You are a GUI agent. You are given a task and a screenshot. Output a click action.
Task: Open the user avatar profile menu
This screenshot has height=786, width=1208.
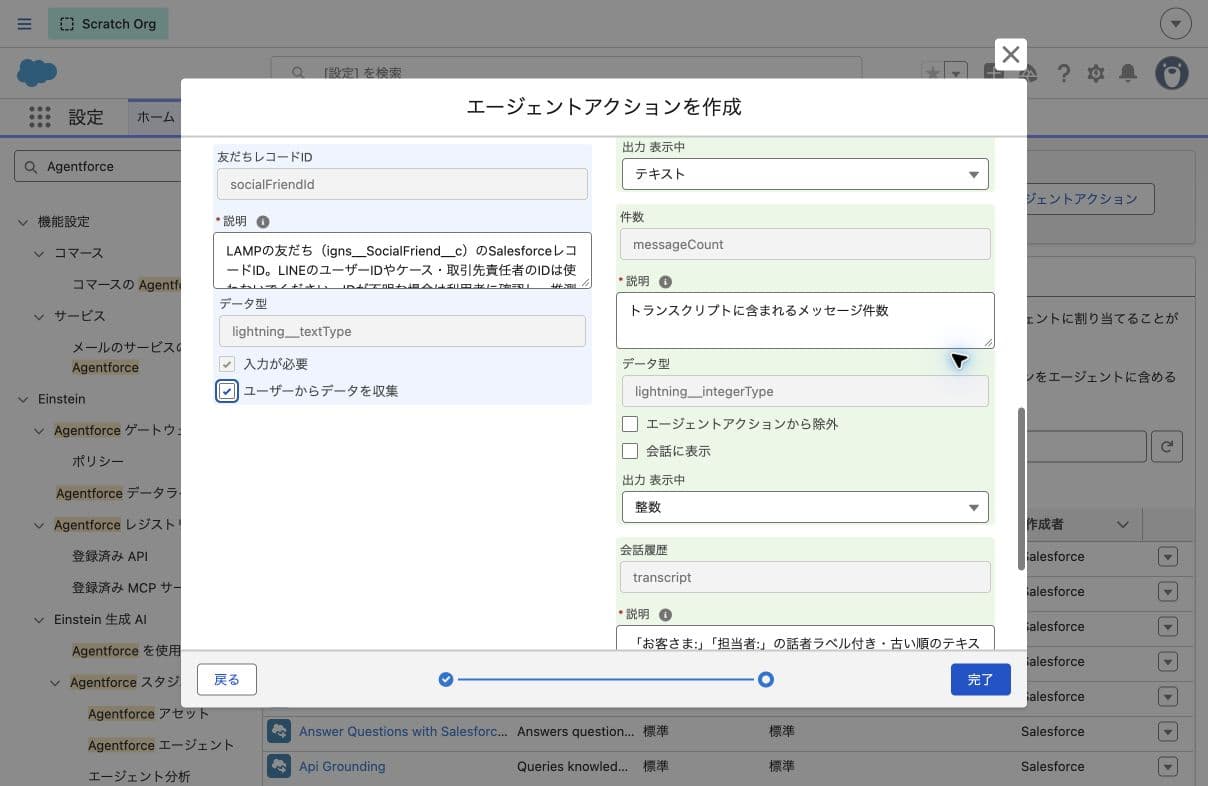coord(1172,73)
